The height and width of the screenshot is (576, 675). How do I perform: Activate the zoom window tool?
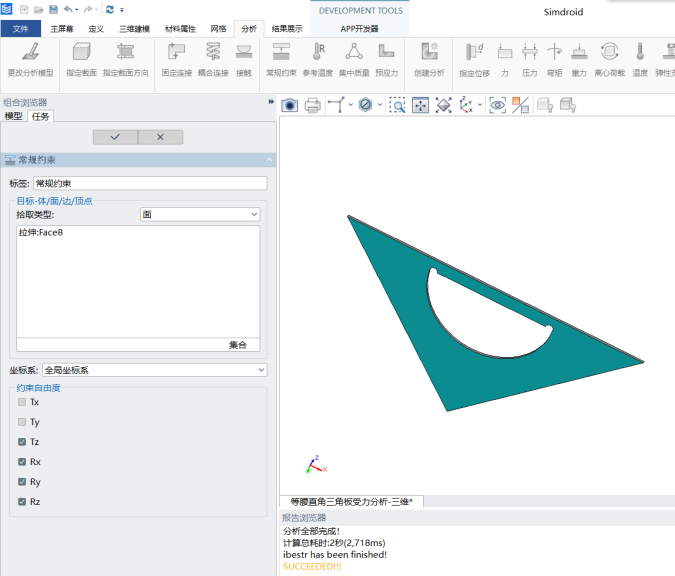click(x=397, y=105)
